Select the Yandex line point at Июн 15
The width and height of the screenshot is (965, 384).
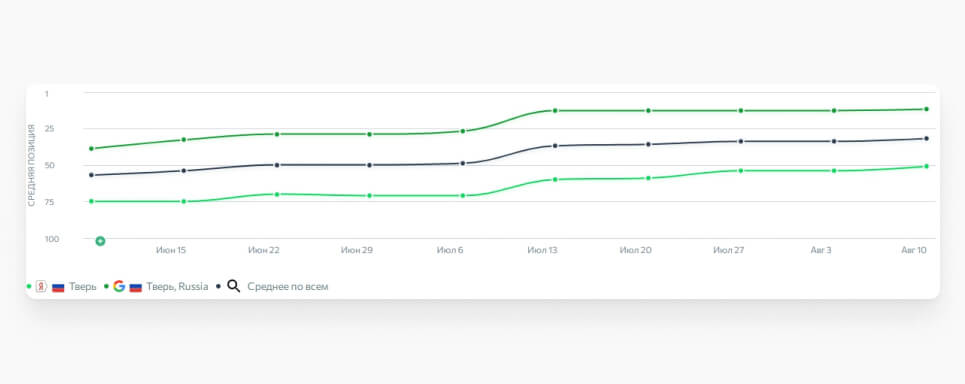click(183, 201)
